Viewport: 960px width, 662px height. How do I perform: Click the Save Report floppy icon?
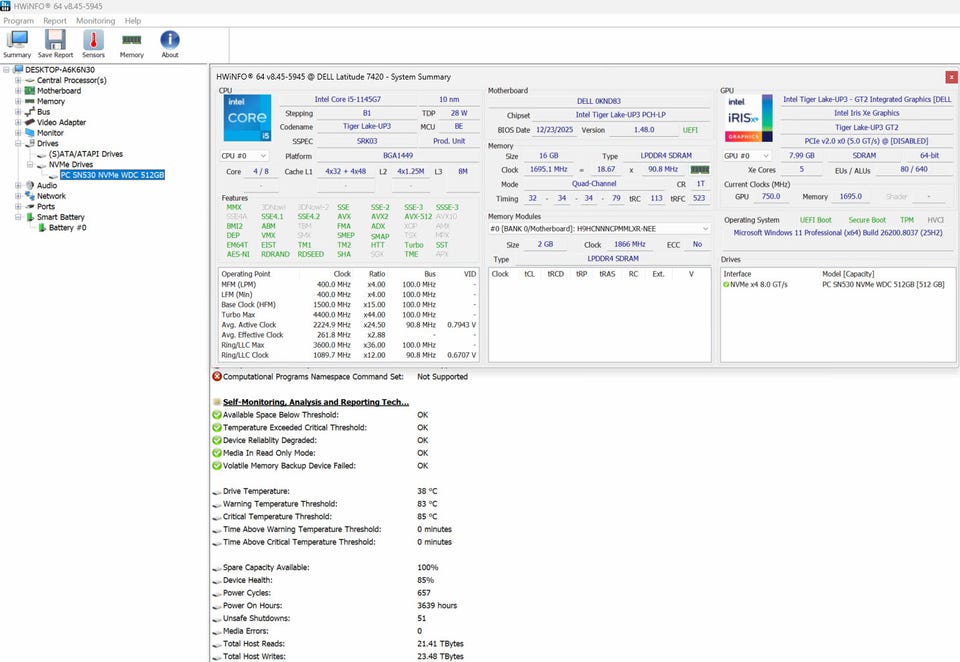pyautogui.click(x=55, y=43)
